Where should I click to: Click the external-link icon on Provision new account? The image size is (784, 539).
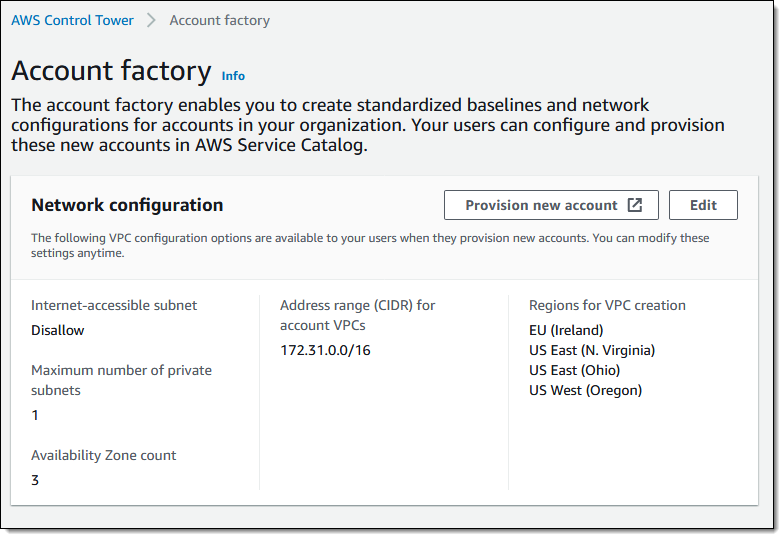point(635,205)
